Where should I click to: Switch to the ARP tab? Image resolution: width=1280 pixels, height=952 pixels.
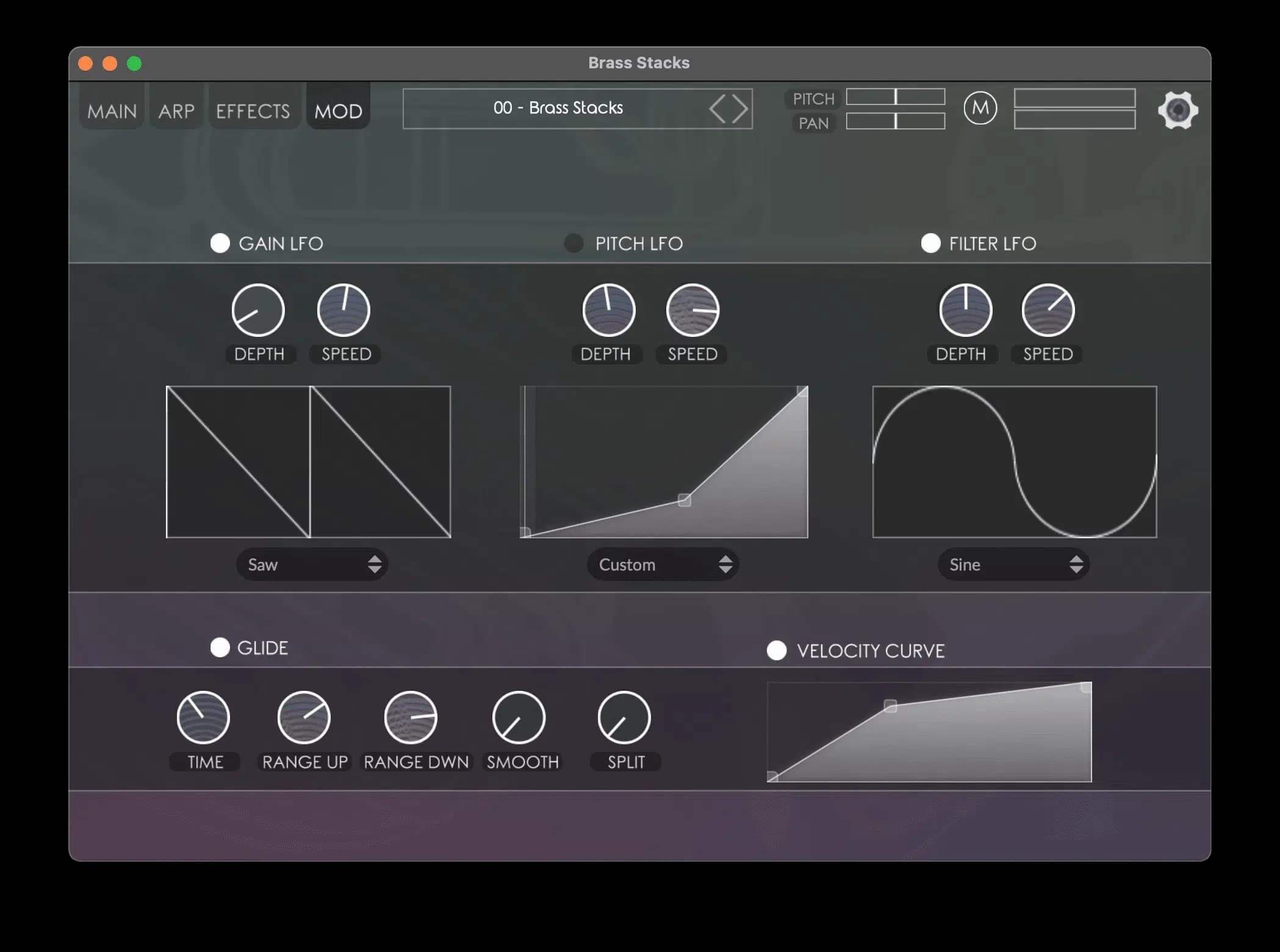pos(176,111)
